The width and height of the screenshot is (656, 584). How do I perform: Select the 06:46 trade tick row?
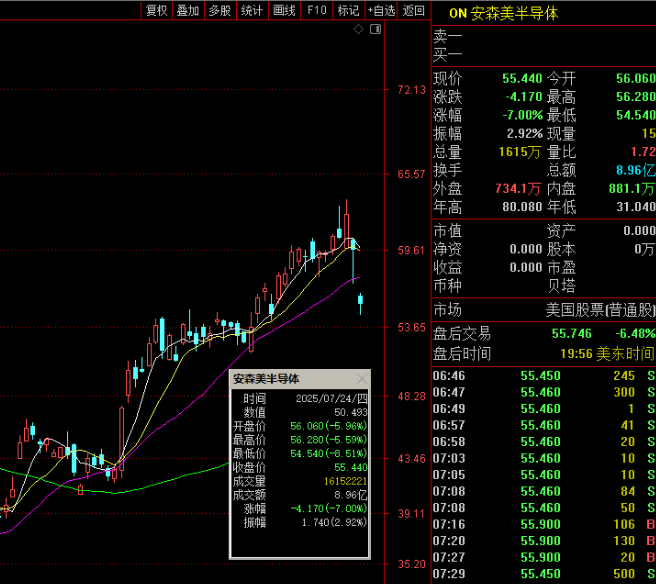click(x=543, y=376)
